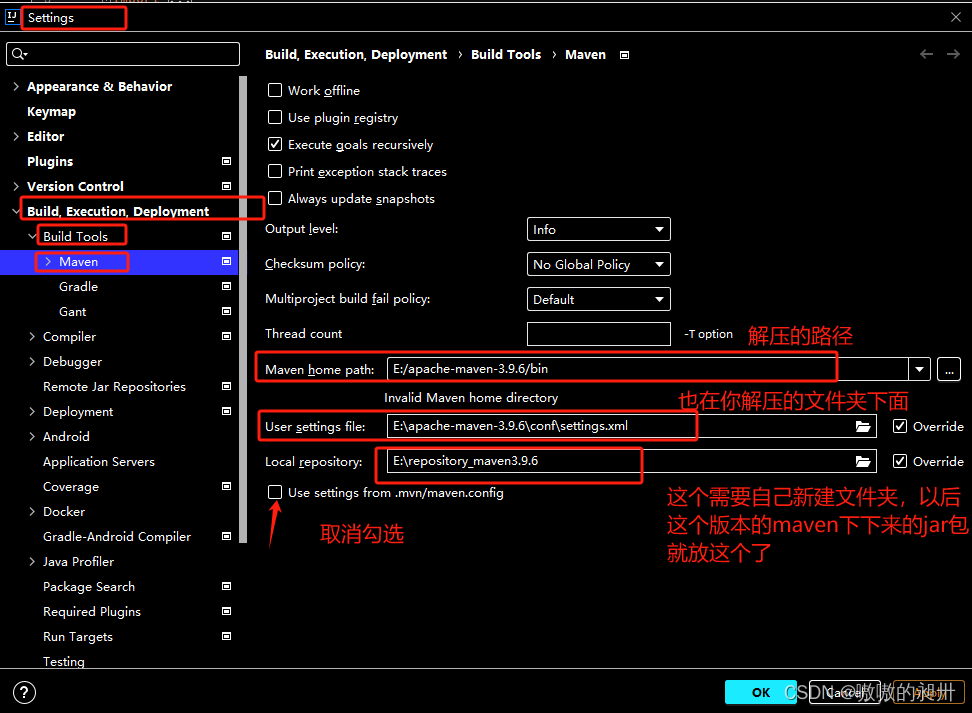Screen dimensions: 972x713
Task: Close the Settings dialog
Action: click(x=956, y=17)
